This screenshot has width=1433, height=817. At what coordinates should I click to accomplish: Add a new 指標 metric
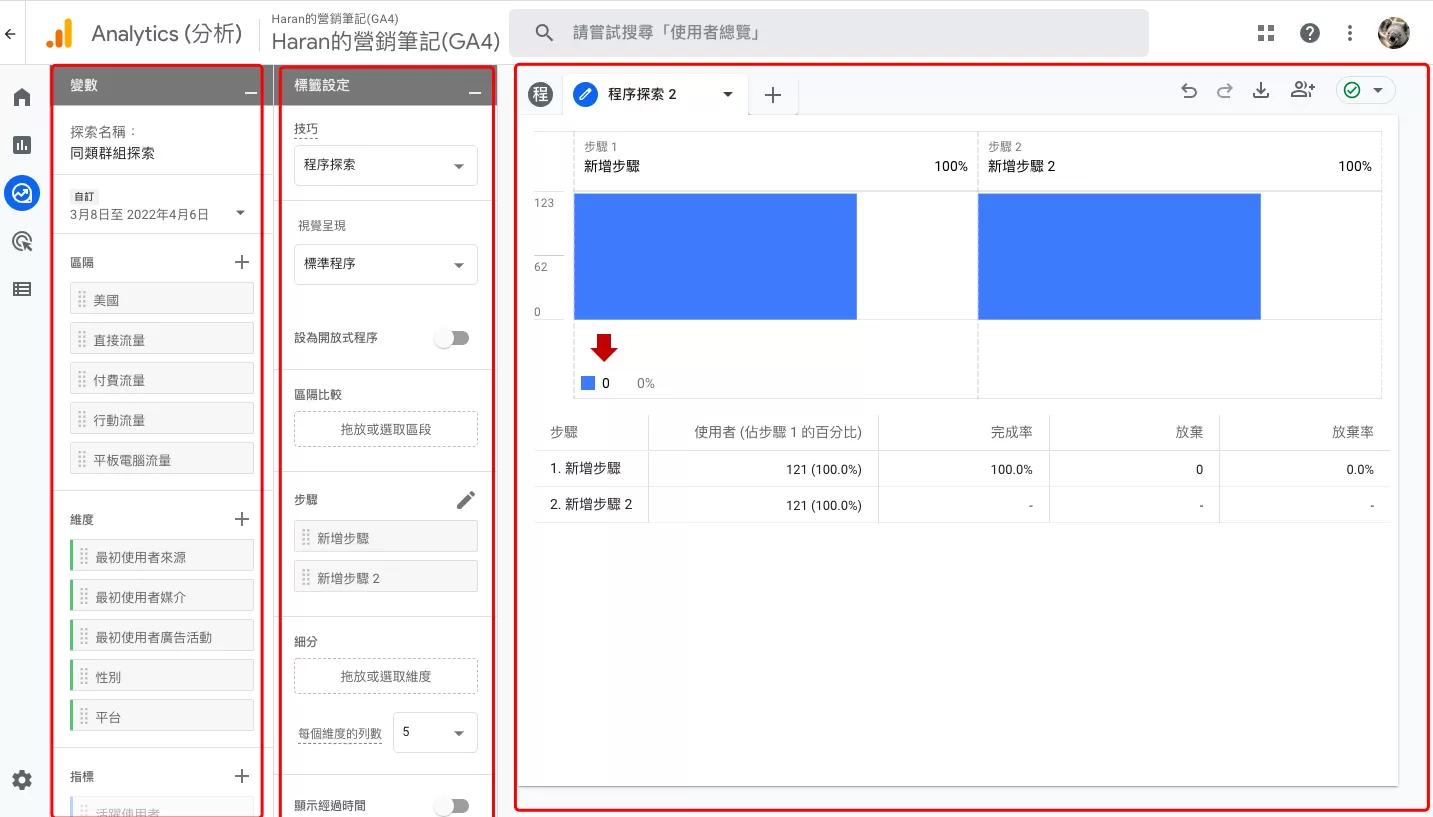point(241,776)
